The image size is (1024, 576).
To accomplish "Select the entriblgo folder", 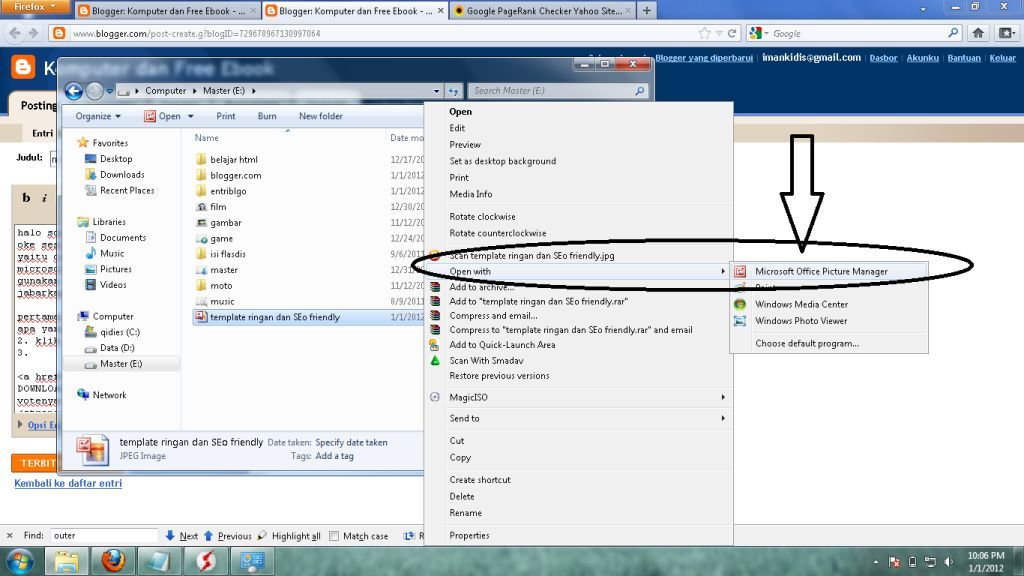I will click(x=221, y=191).
